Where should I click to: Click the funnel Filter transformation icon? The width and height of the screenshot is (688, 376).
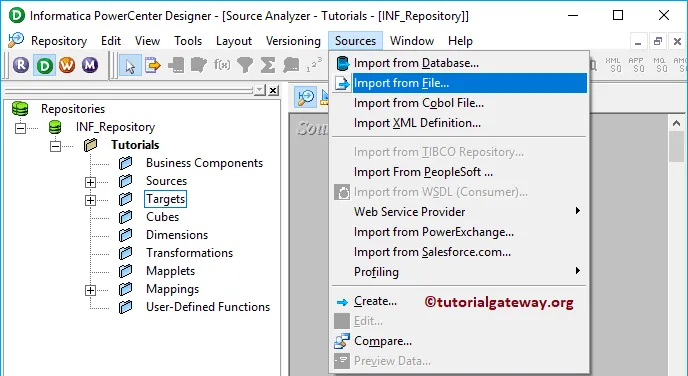pyautogui.click(x=245, y=65)
